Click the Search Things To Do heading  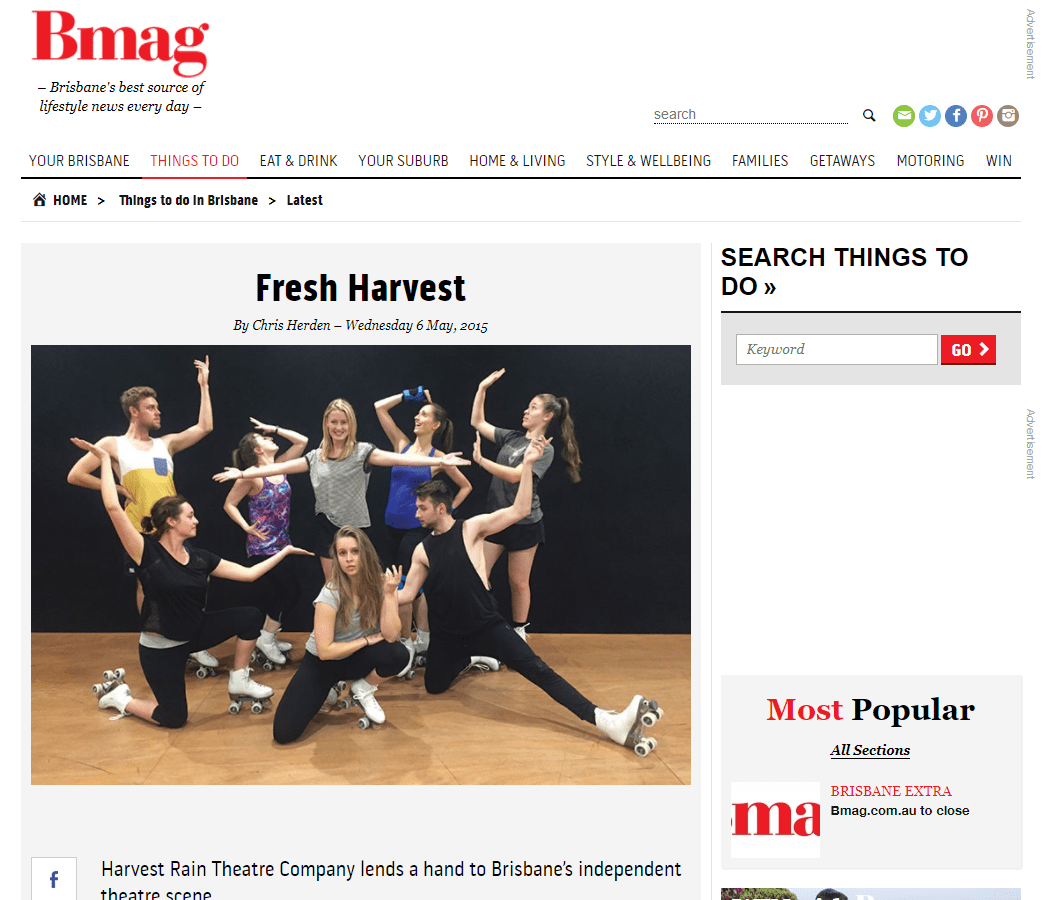pyautogui.click(x=844, y=271)
